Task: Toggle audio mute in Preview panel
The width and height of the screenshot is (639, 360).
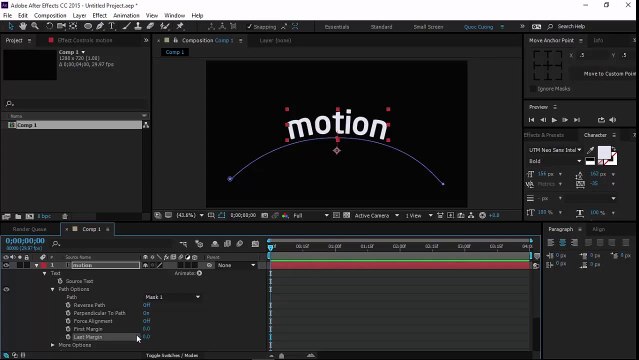Action: 613,120
